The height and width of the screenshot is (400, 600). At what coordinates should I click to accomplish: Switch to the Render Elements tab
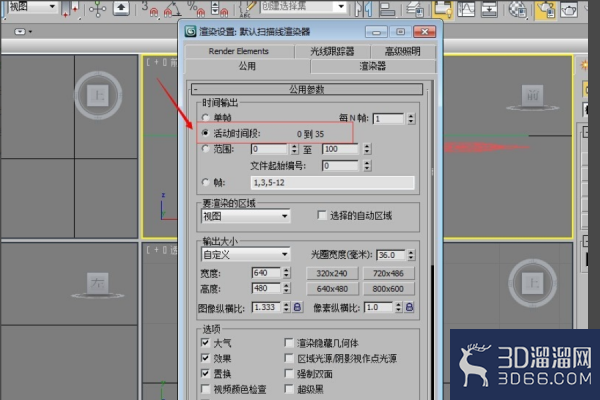239,51
